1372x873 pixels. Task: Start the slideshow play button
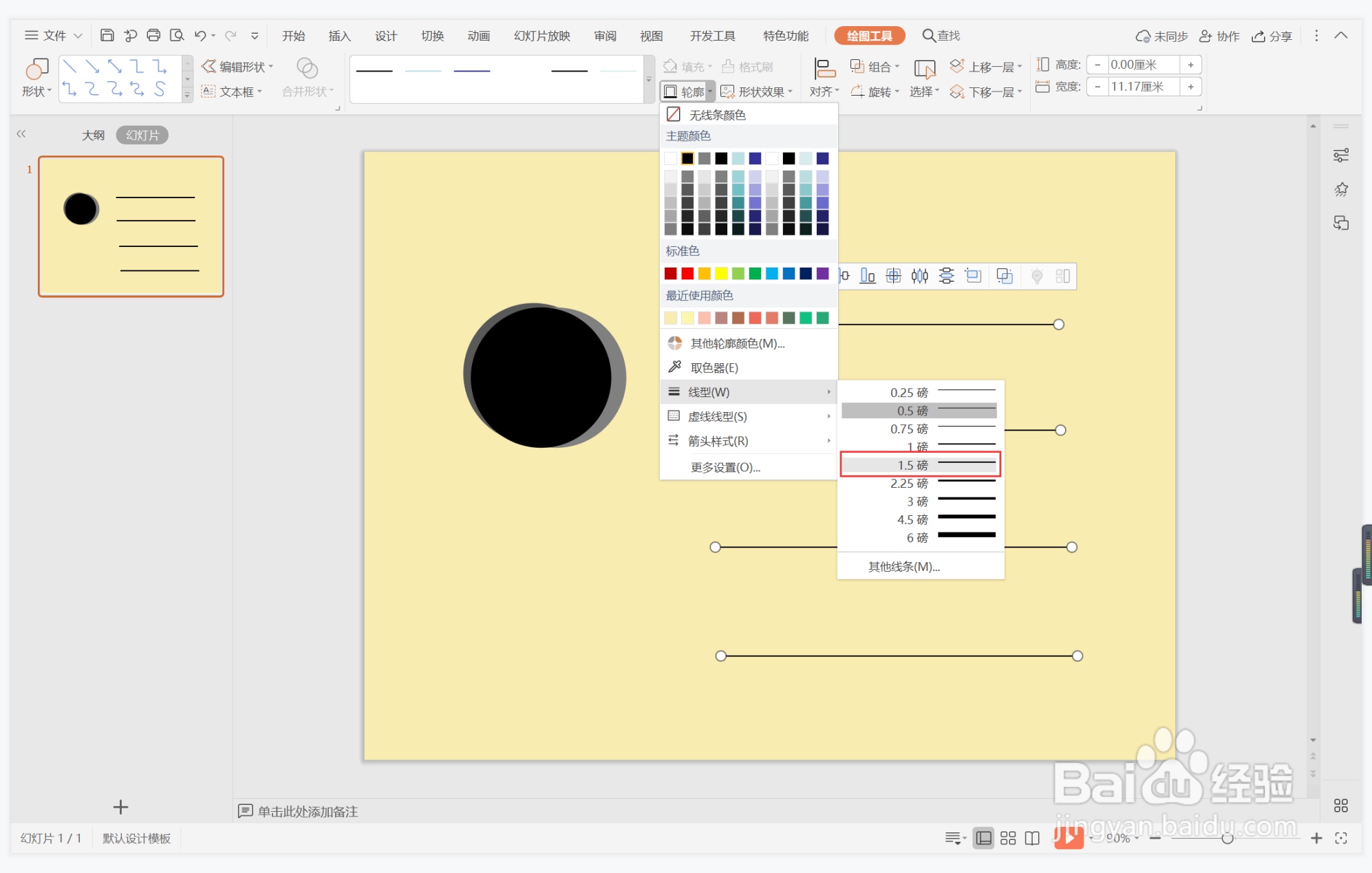(1069, 837)
